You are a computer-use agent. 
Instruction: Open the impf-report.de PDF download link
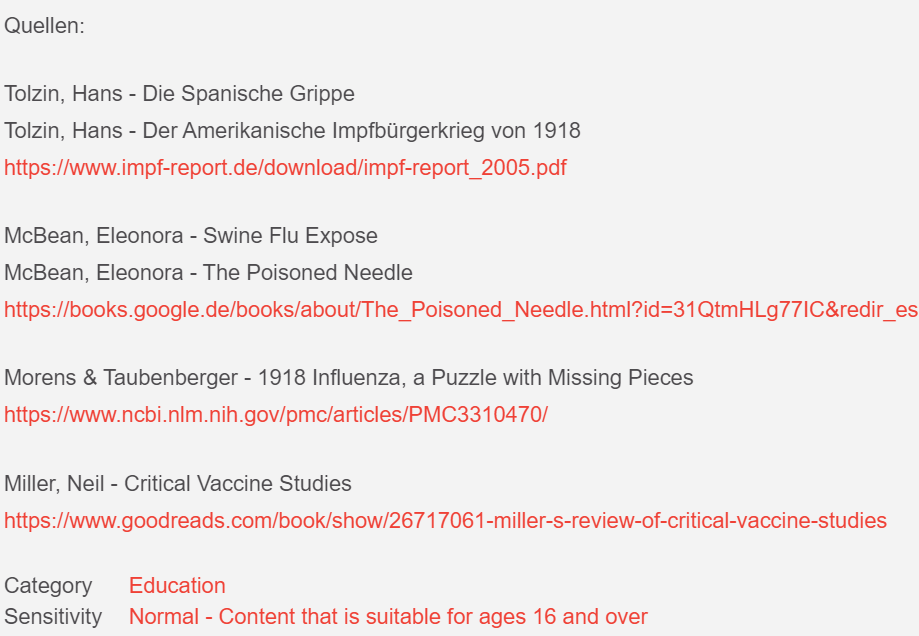pyautogui.click(x=285, y=168)
